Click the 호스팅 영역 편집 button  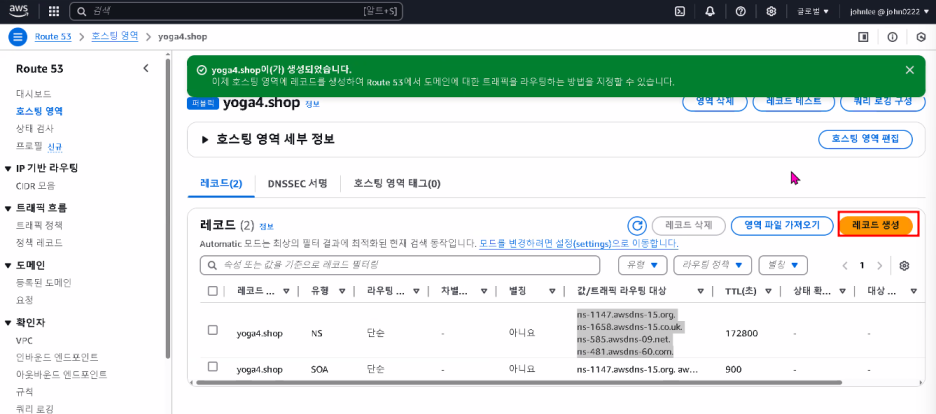click(864, 140)
